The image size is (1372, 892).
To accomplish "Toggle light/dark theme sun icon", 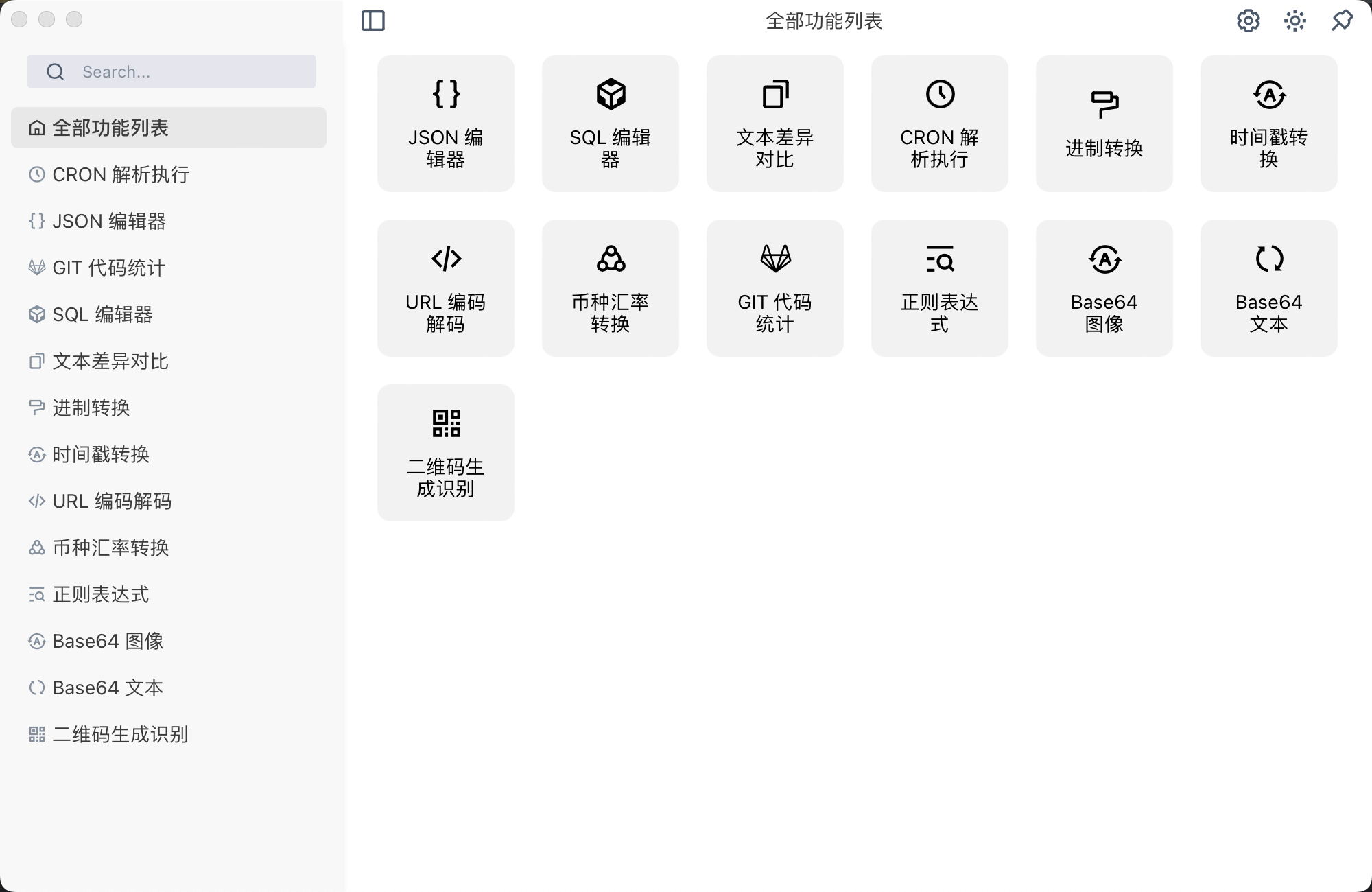I will click(x=1294, y=21).
